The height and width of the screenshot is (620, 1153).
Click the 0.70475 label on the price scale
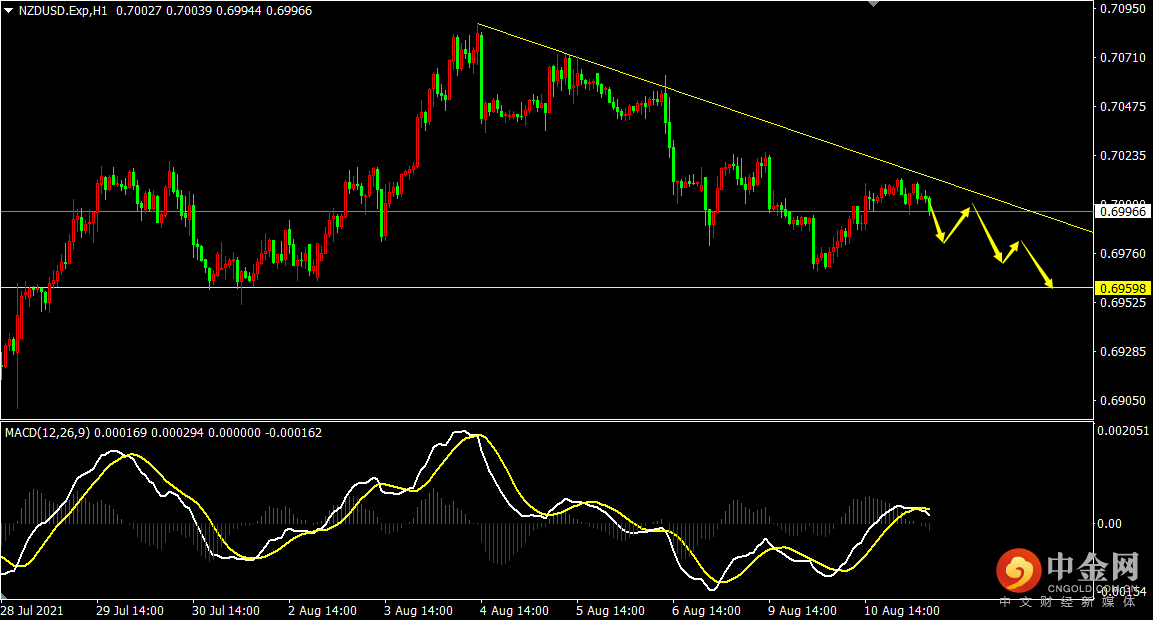click(1123, 107)
